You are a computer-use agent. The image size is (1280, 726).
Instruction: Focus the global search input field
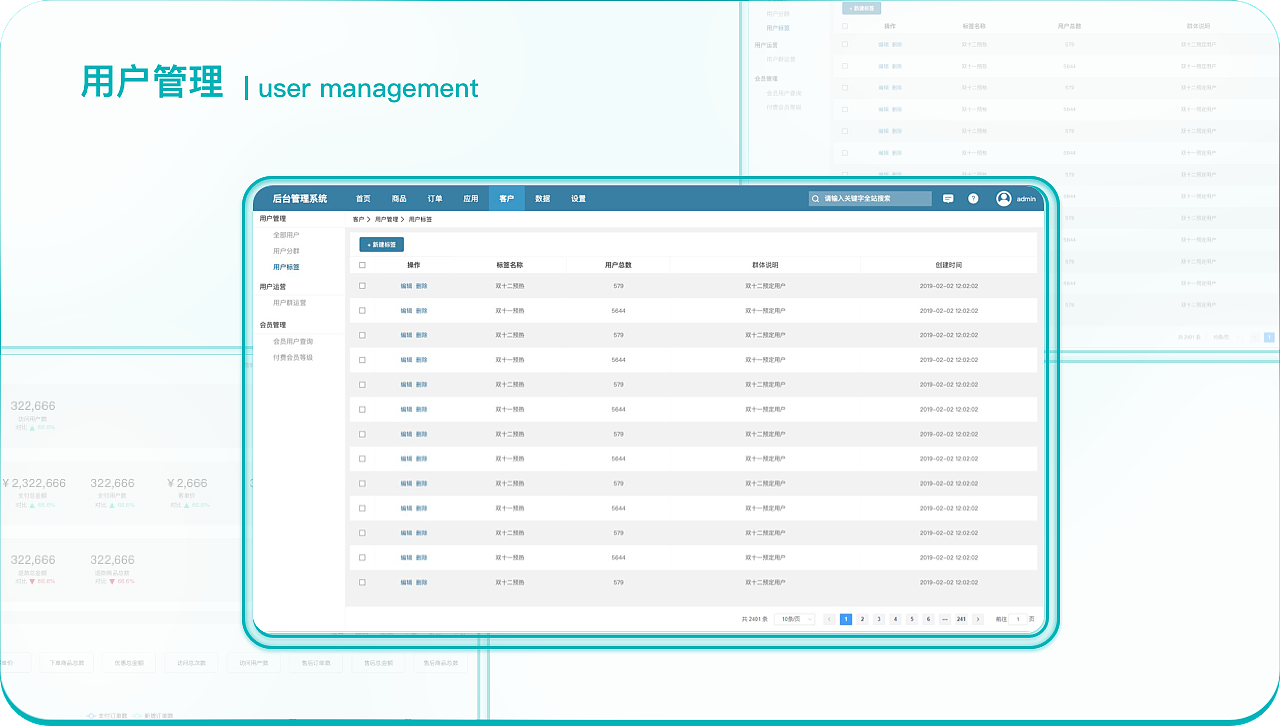pyautogui.click(x=870, y=199)
